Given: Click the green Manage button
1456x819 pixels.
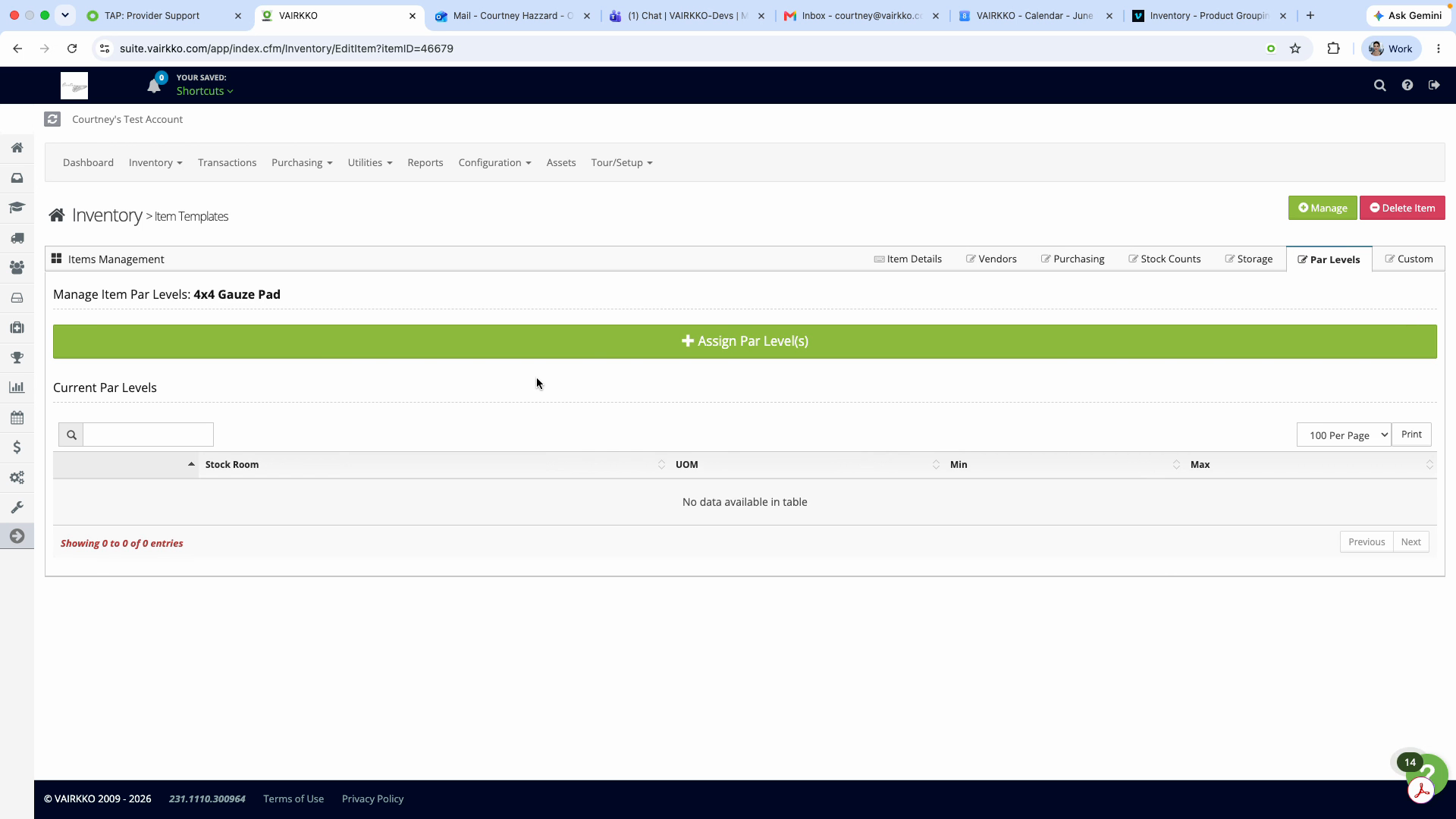Looking at the screenshot, I should pos(1323,208).
